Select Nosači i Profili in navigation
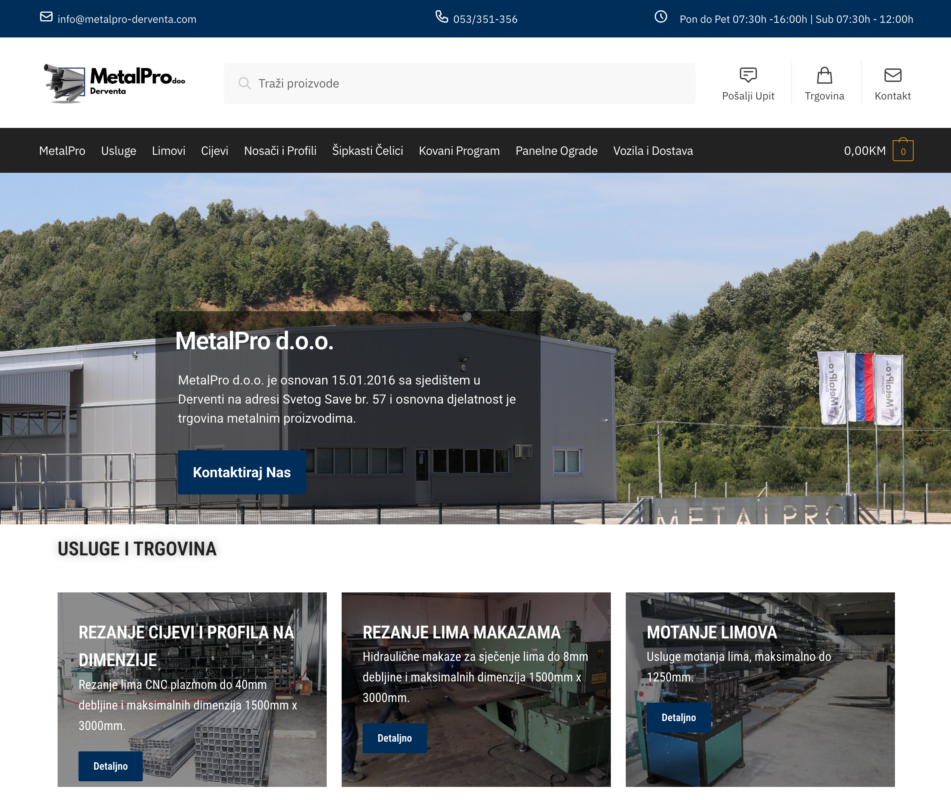The image size is (951, 800). (x=280, y=151)
